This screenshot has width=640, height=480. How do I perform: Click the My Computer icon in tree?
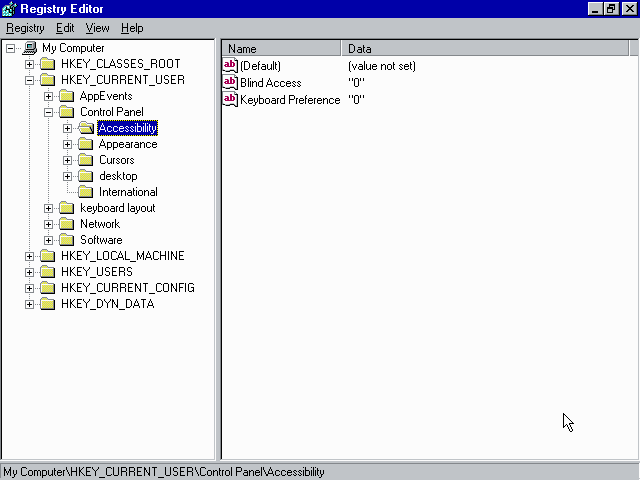[30, 48]
